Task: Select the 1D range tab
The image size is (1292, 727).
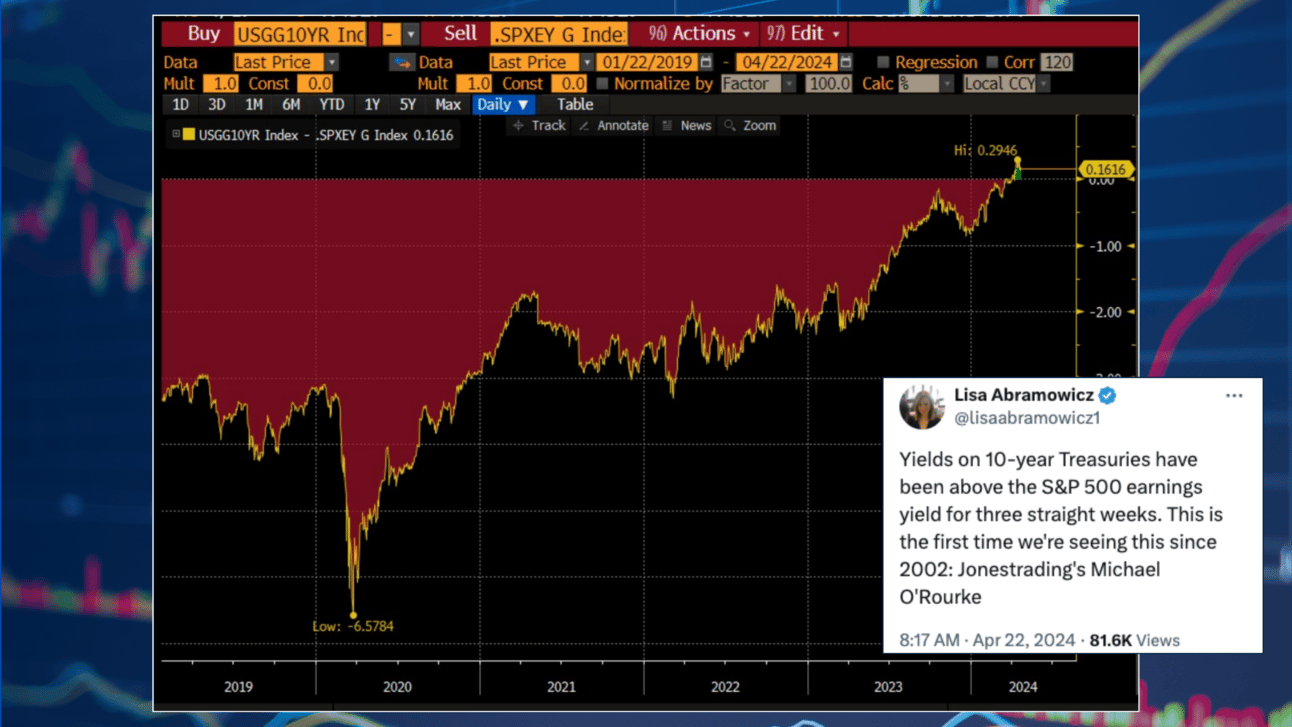Action: click(x=180, y=104)
